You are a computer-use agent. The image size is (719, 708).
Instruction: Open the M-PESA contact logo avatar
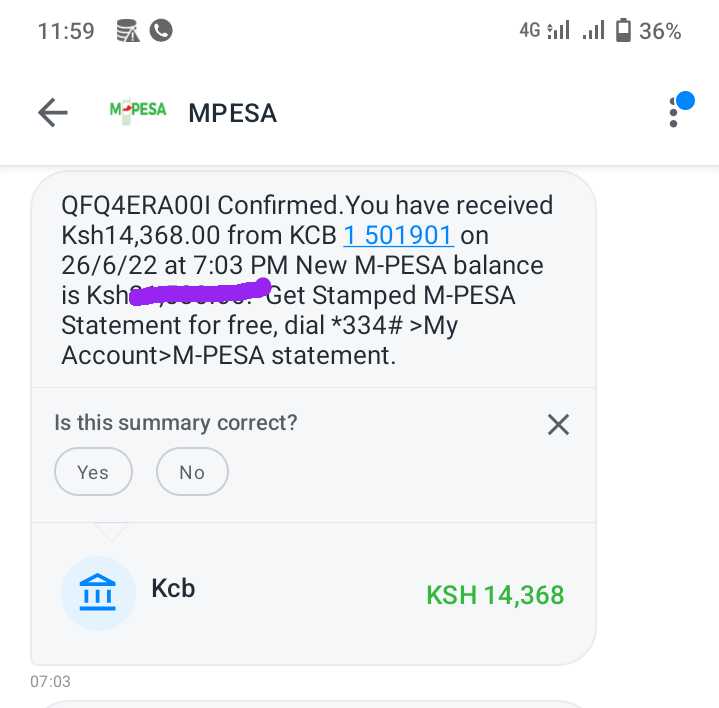(138, 111)
